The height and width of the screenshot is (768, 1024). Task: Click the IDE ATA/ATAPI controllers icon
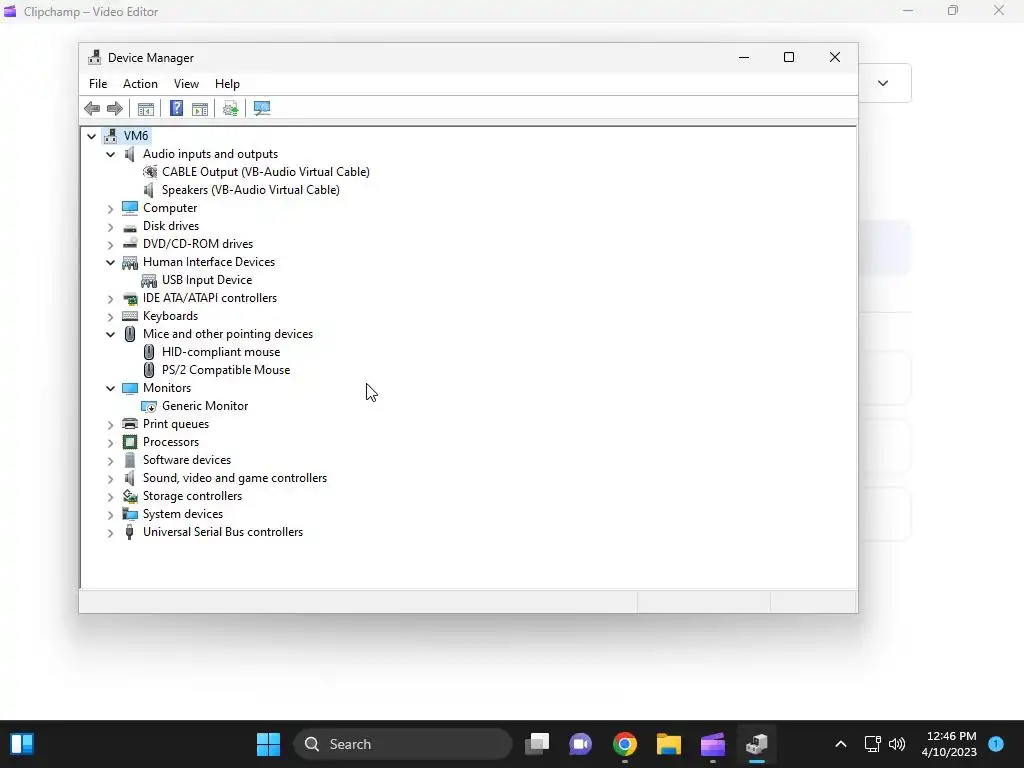click(130, 298)
